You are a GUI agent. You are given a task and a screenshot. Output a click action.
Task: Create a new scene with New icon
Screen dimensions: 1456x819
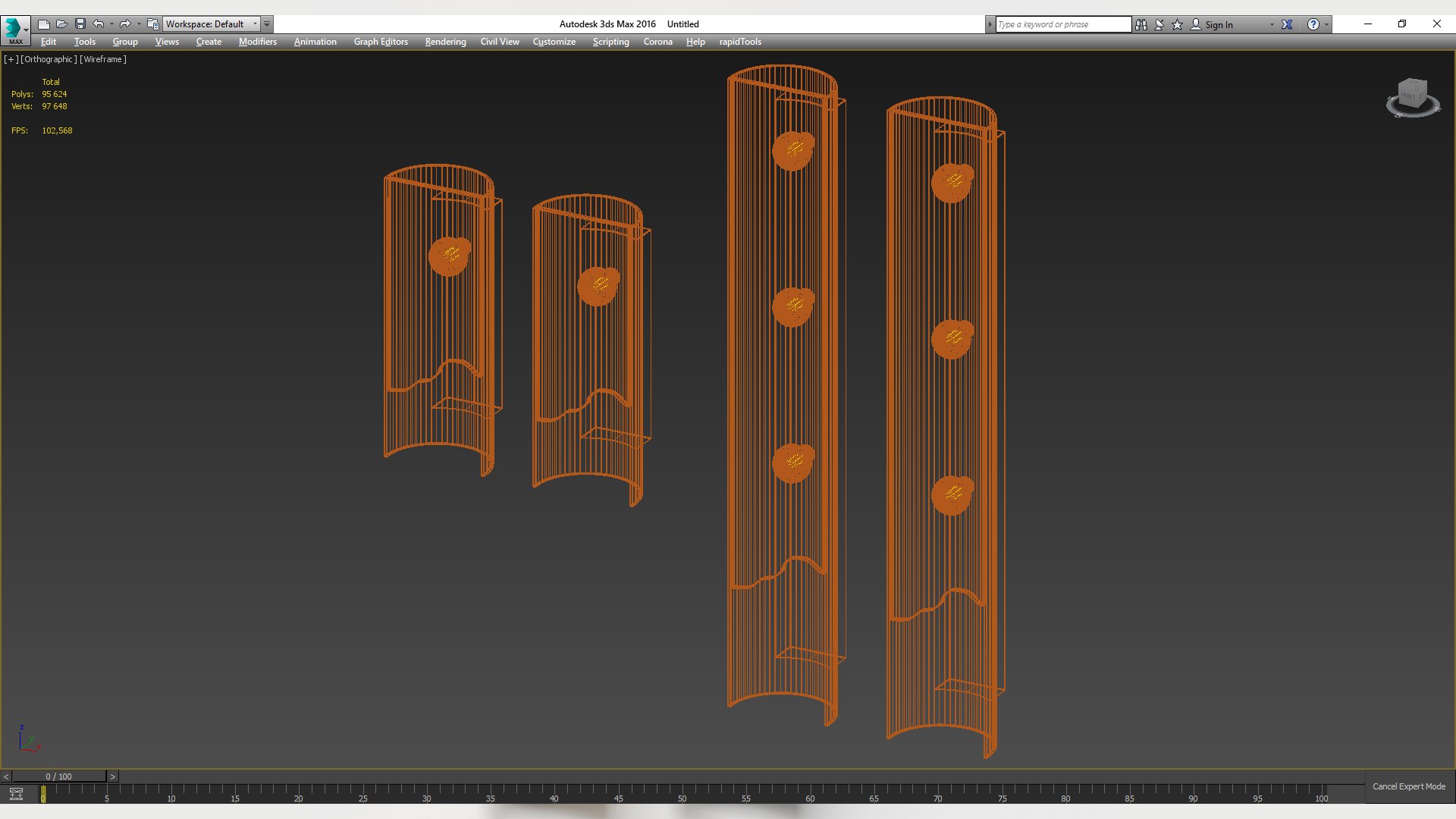pyautogui.click(x=44, y=24)
